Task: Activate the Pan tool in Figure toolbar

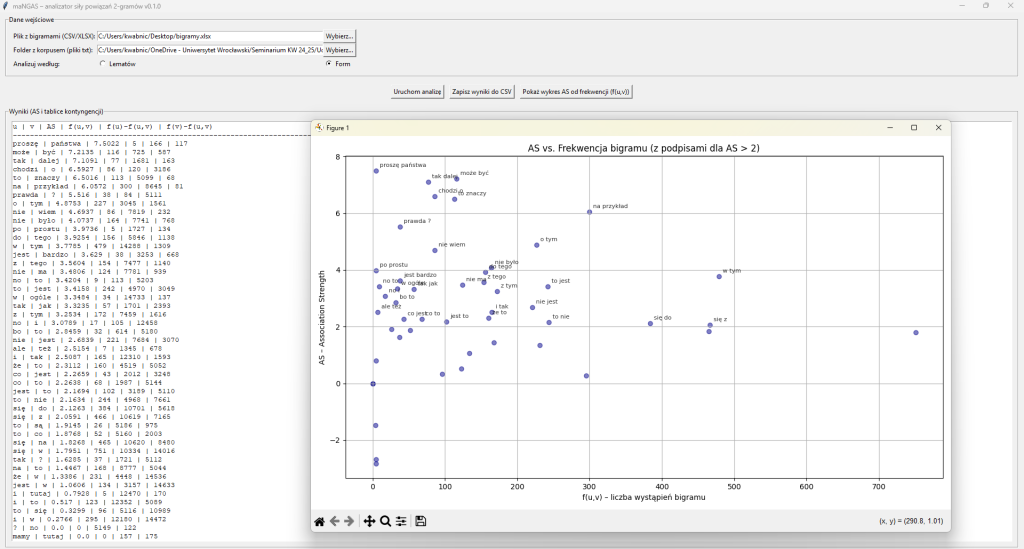Action: click(369, 521)
